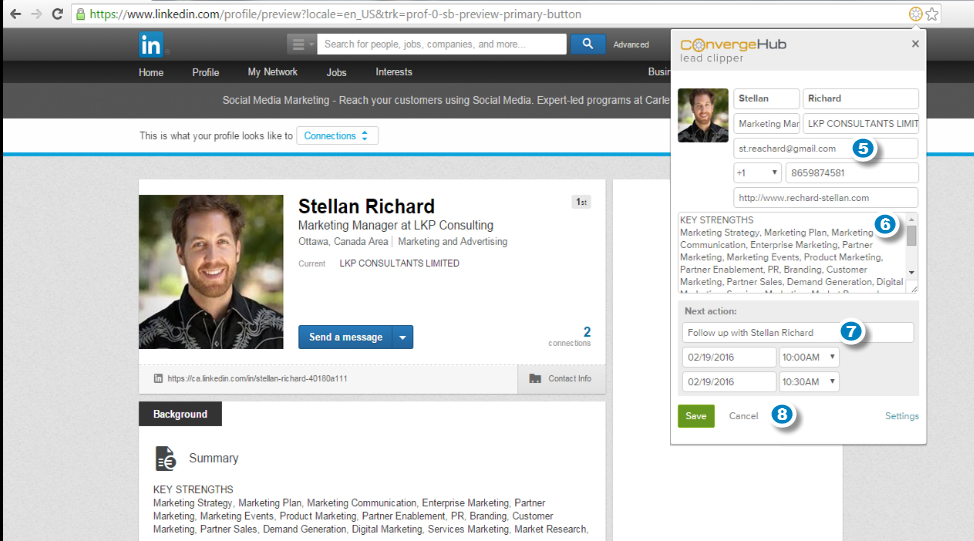Click the Contact Info card icon
The height and width of the screenshot is (541, 974).
point(535,379)
